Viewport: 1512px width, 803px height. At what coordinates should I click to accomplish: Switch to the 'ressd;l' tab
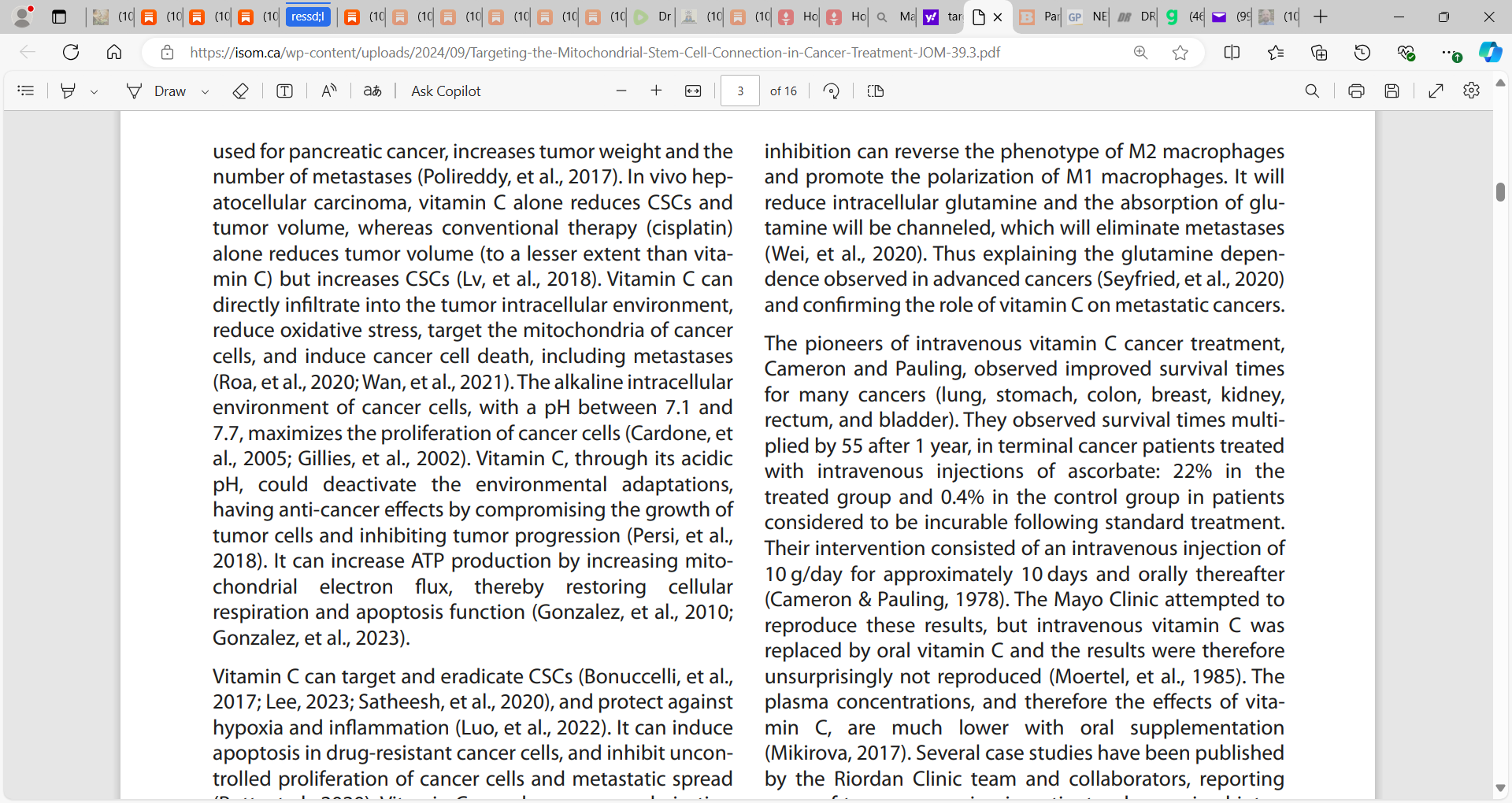tap(308, 17)
